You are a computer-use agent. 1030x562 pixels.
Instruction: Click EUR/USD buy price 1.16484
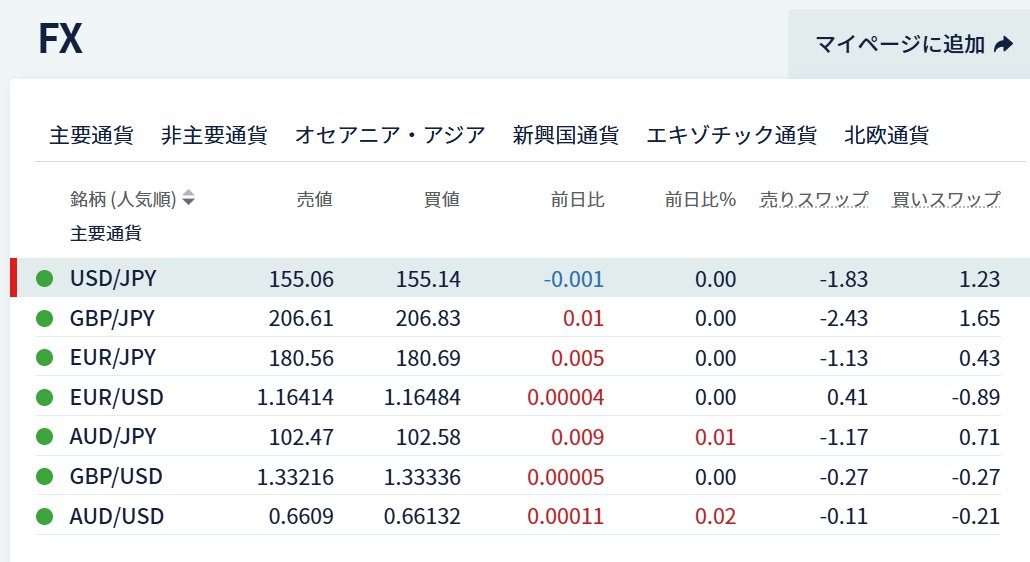pos(422,398)
